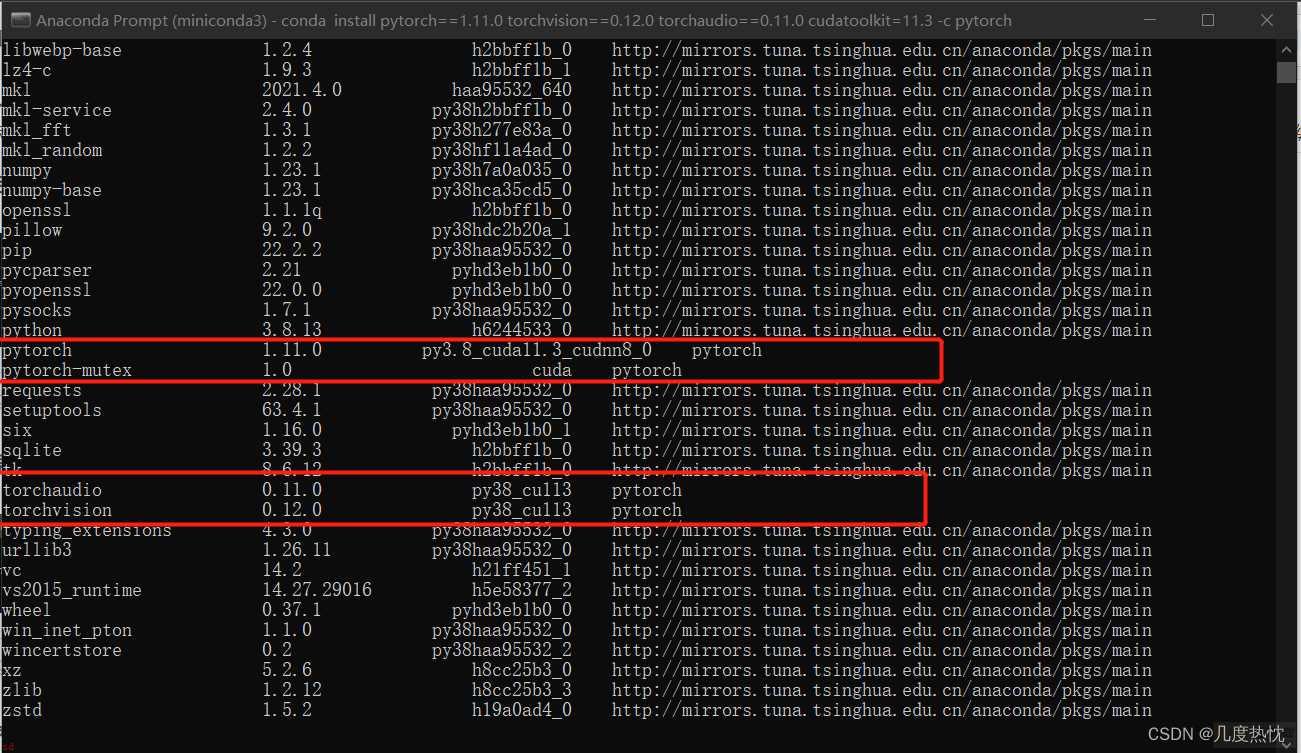
Task: Click version 1.11.0 of pytorch
Action: [x=292, y=350]
